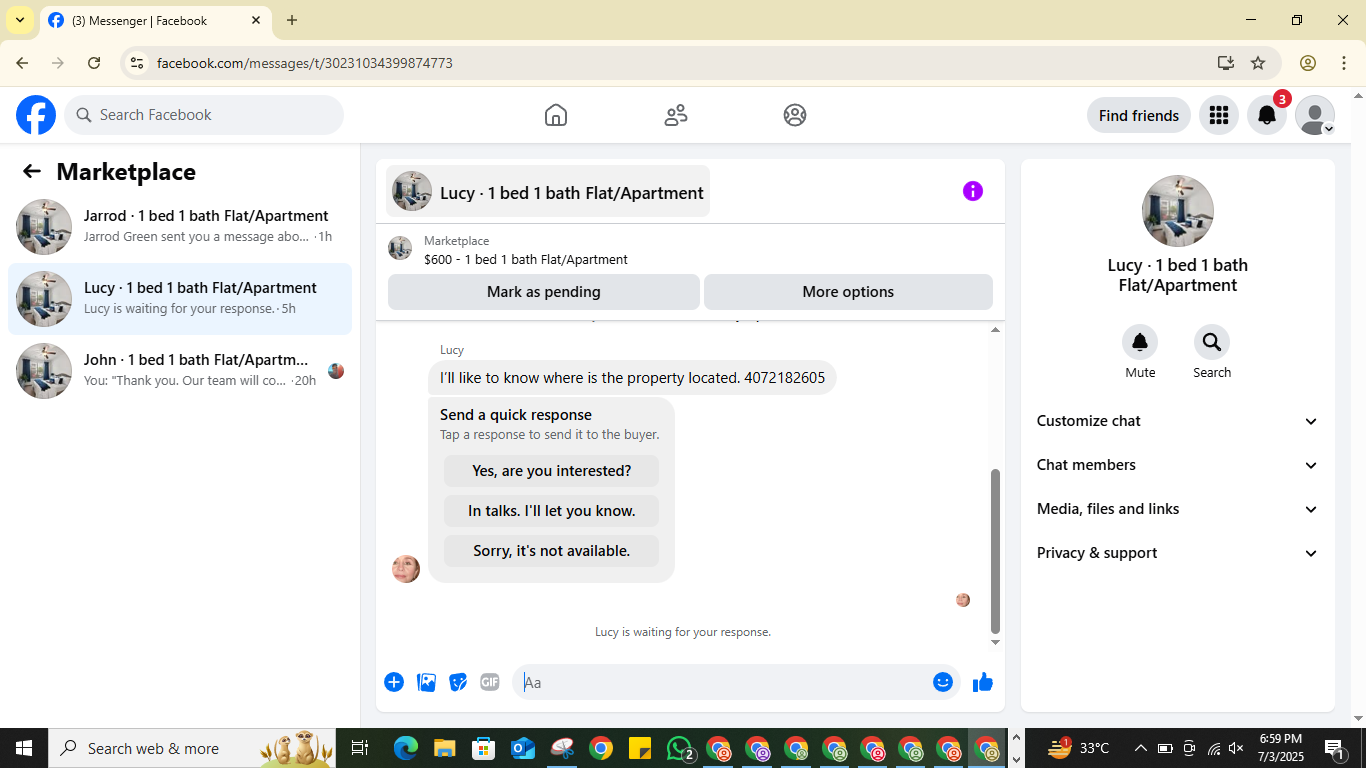The width and height of the screenshot is (1366, 768).
Task: Open the Facebook home icon
Action: click(556, 115)
